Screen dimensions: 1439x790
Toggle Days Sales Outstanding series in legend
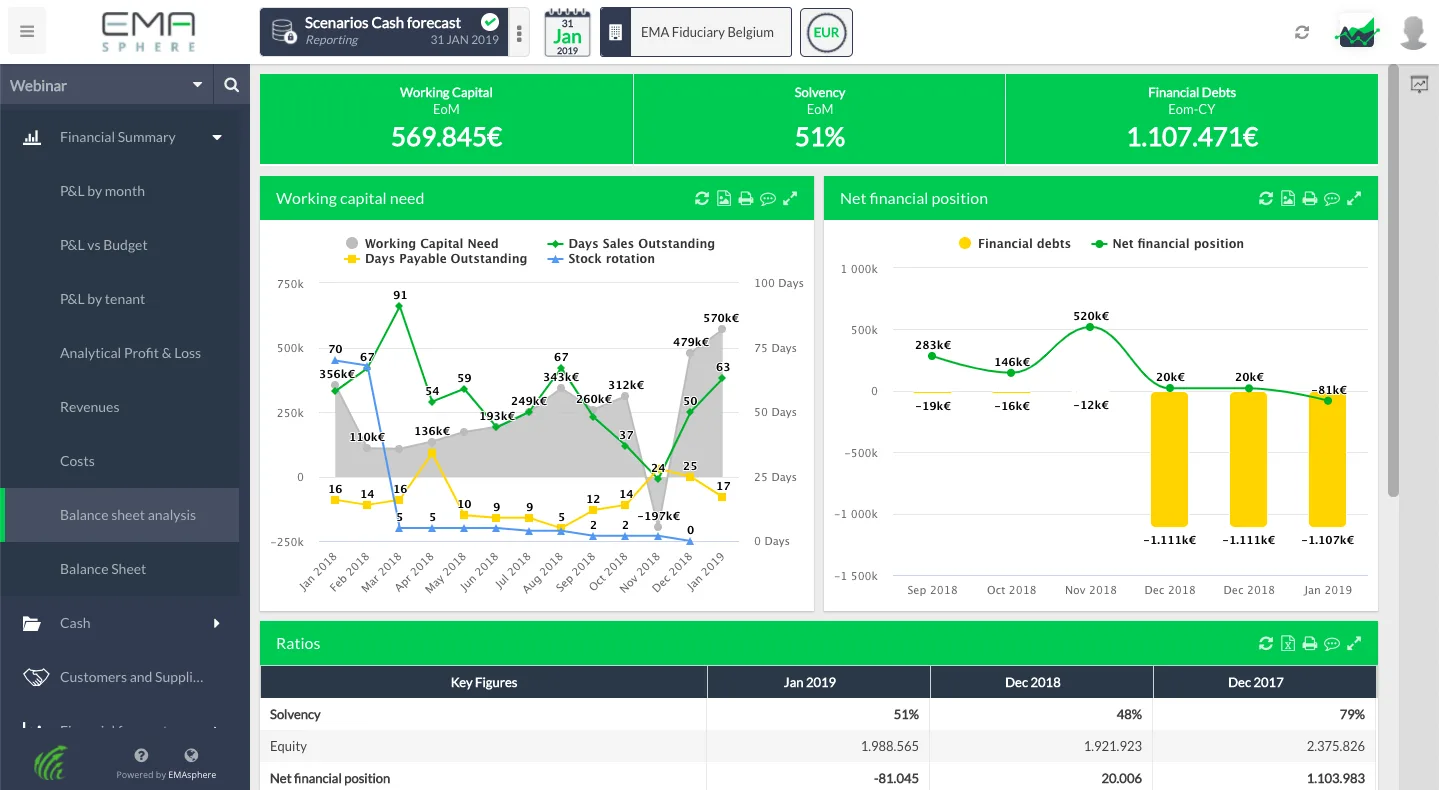(632, 243)
